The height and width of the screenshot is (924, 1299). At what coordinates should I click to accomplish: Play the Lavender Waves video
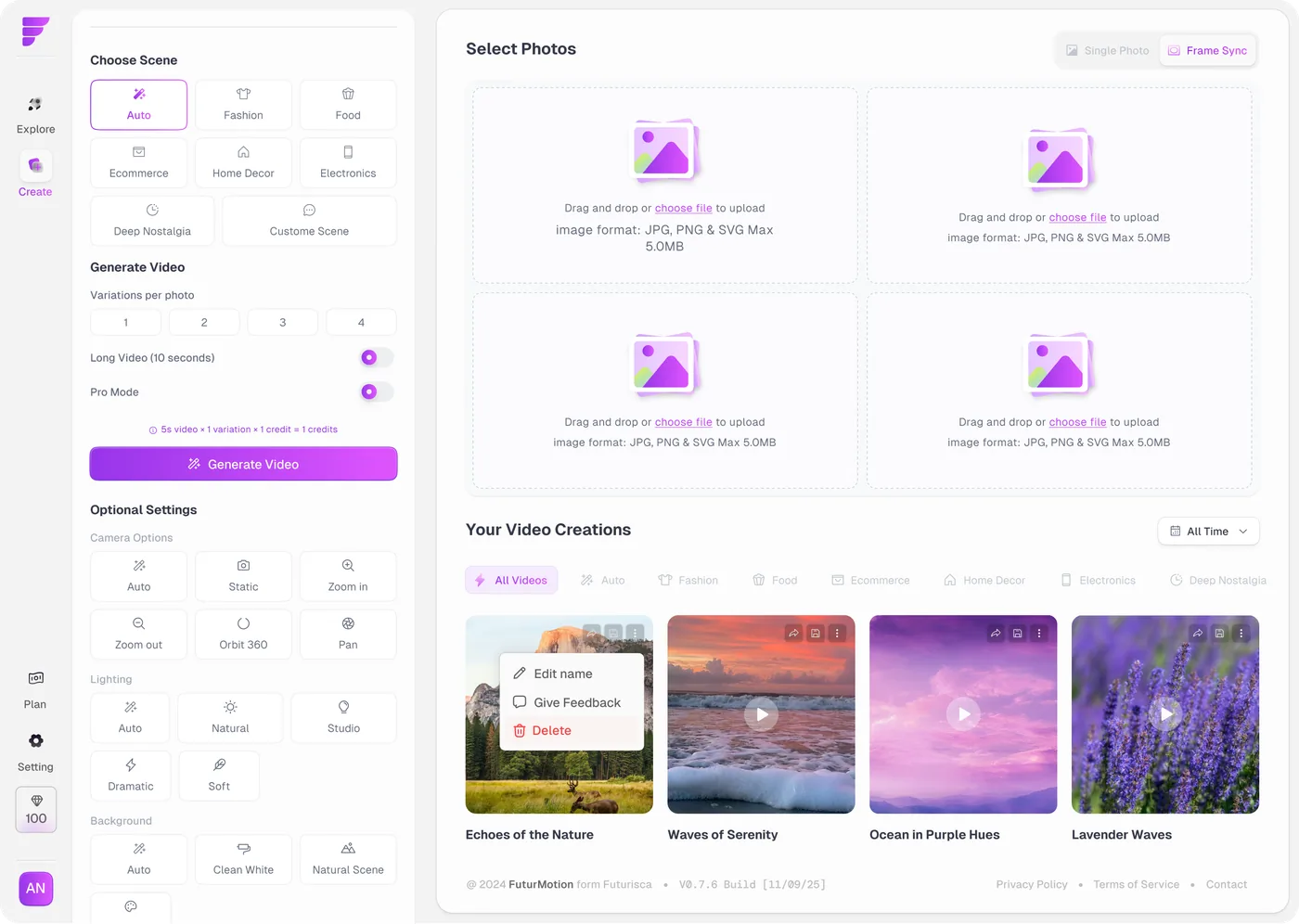click(x=1165, y=714)
